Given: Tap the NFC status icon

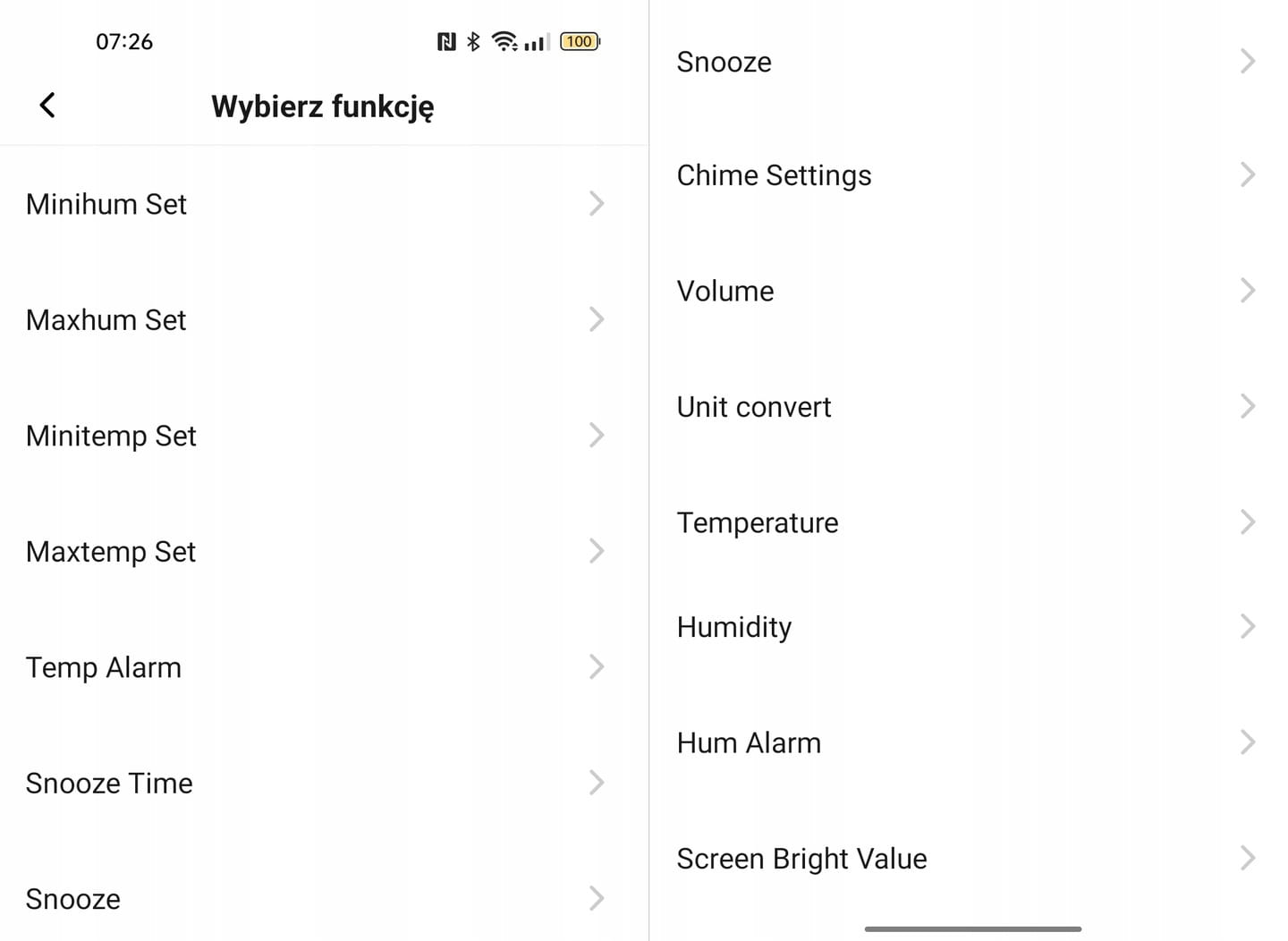Looking at the screenshot, I should tap(446, 41).
